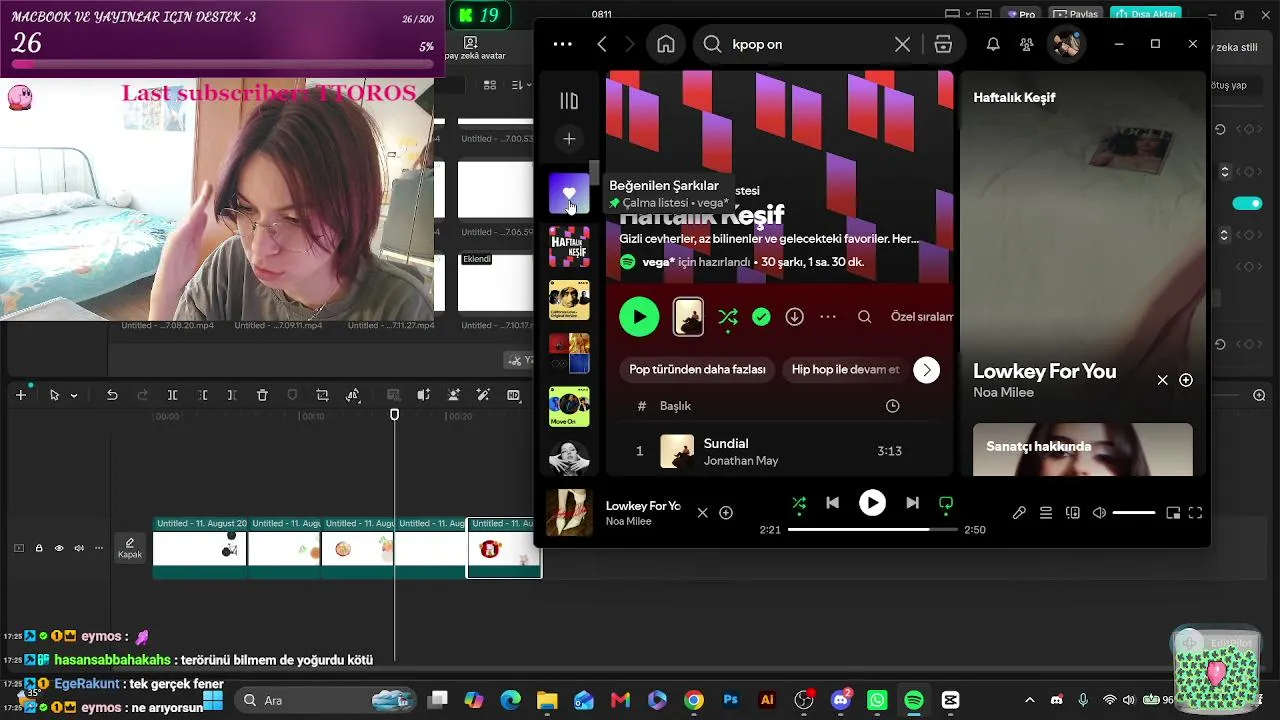Image resolution: width=1280 pixels, height=720 pixels.
Task: Connect to a device
Action: 1073,513
